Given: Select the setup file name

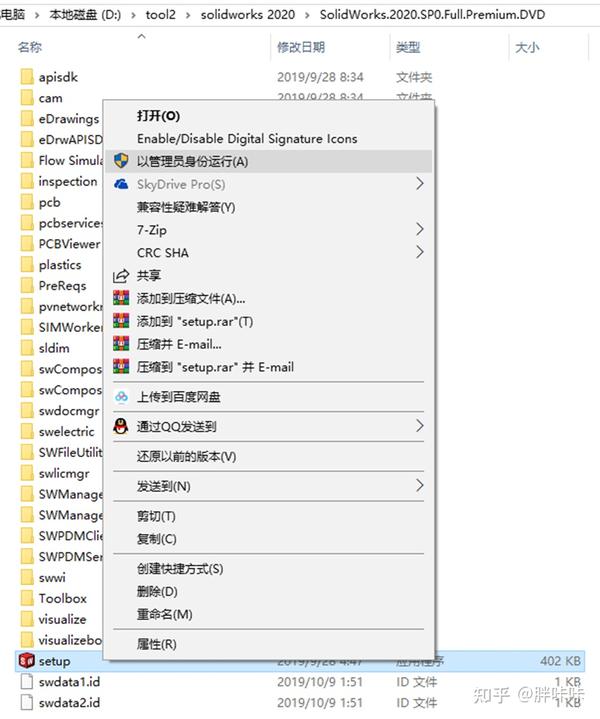Looking at the screenshot, I should point(55,661).
